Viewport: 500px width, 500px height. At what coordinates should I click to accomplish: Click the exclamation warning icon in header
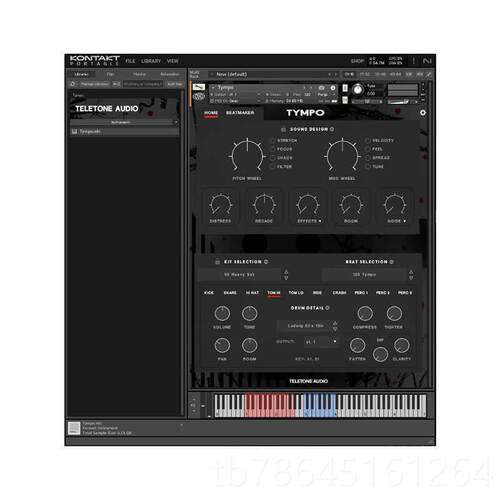(x=413, y=61)
